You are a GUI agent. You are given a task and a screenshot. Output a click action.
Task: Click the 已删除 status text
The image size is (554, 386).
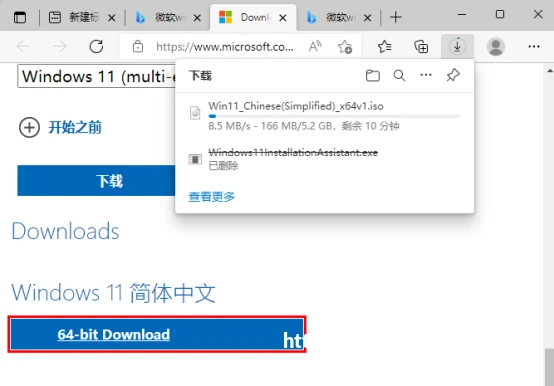[x=223, y=166]
